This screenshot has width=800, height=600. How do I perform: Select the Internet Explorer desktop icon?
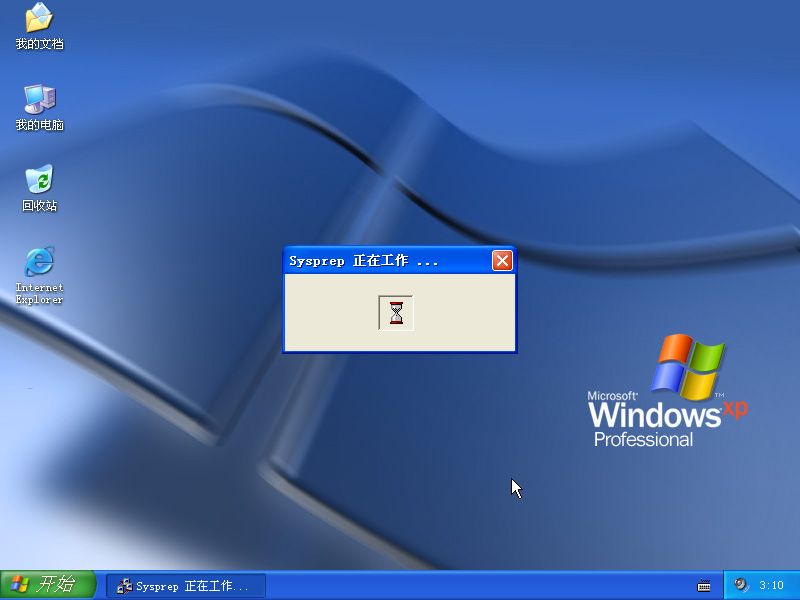[39, 276]
